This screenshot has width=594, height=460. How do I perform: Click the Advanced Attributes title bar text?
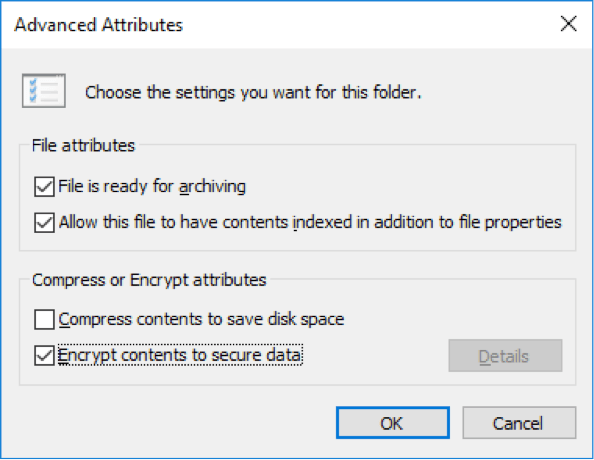point(98,25)
